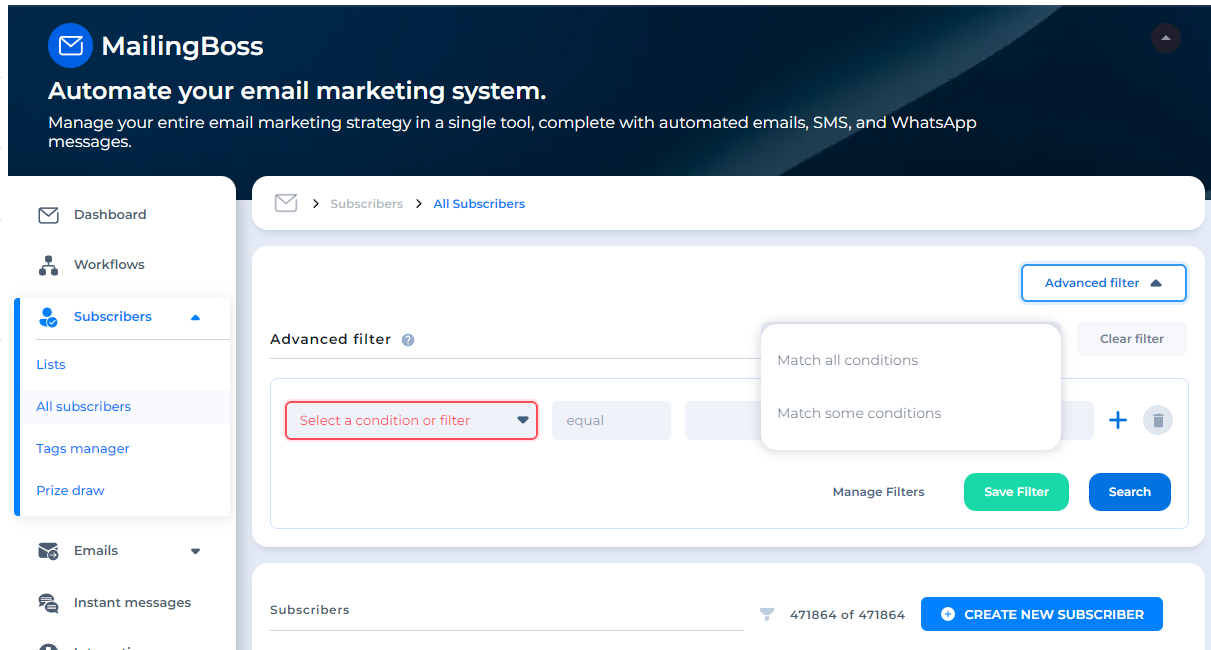The image size is (1211, 650).
Task: Collapse the Subscribers sidebar menu arrow
Action: [x=195, y=317]
